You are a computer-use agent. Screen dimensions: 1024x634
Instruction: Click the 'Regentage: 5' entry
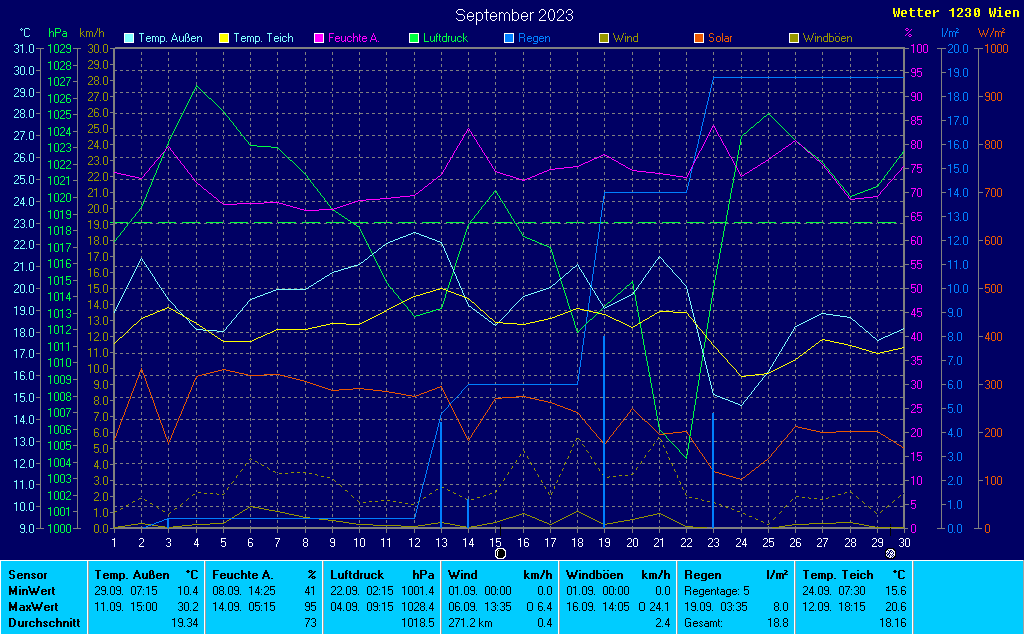pyautogui.click(x=717, y=591)
